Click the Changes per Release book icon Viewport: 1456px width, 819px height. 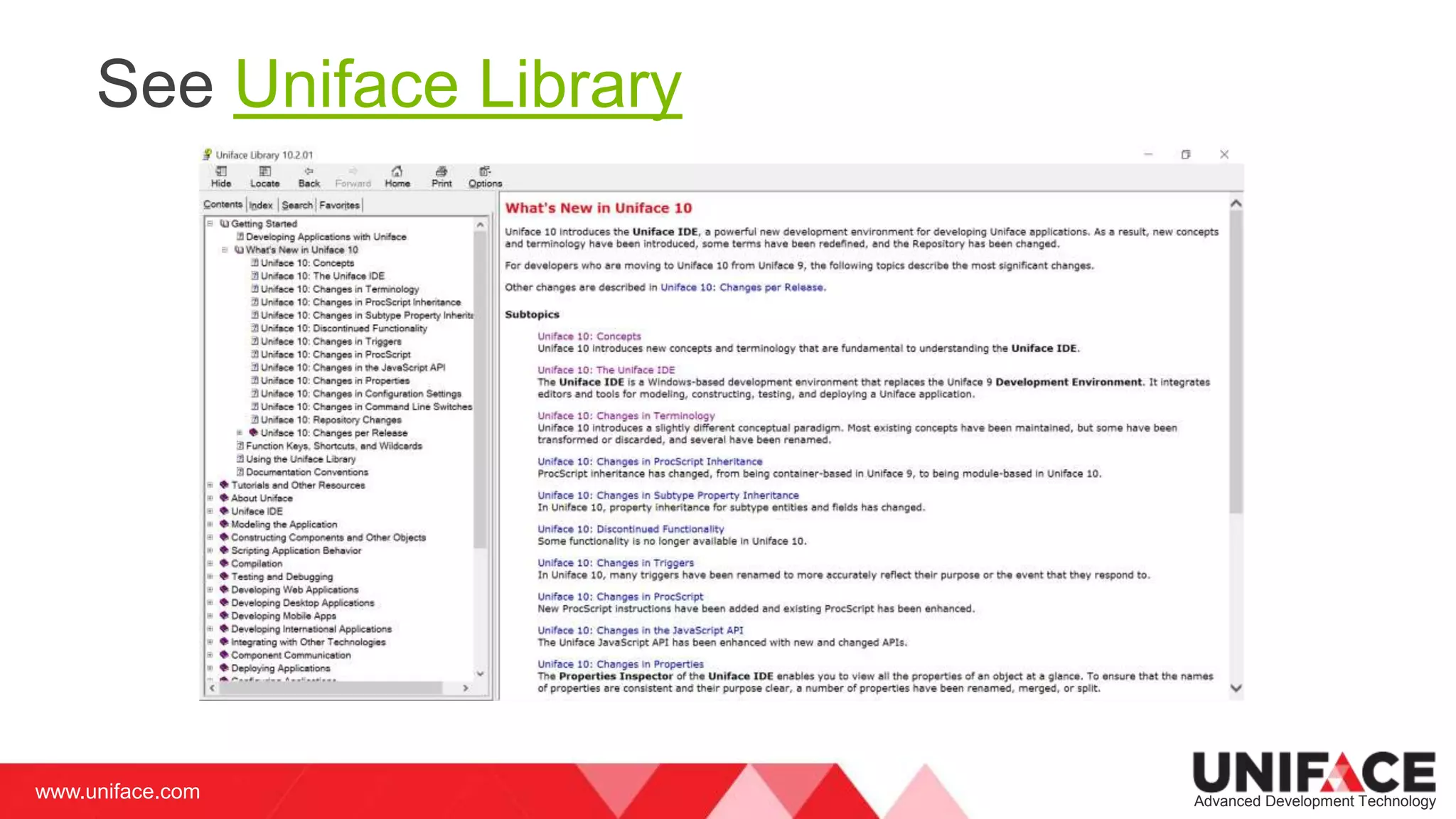point(253,432)
